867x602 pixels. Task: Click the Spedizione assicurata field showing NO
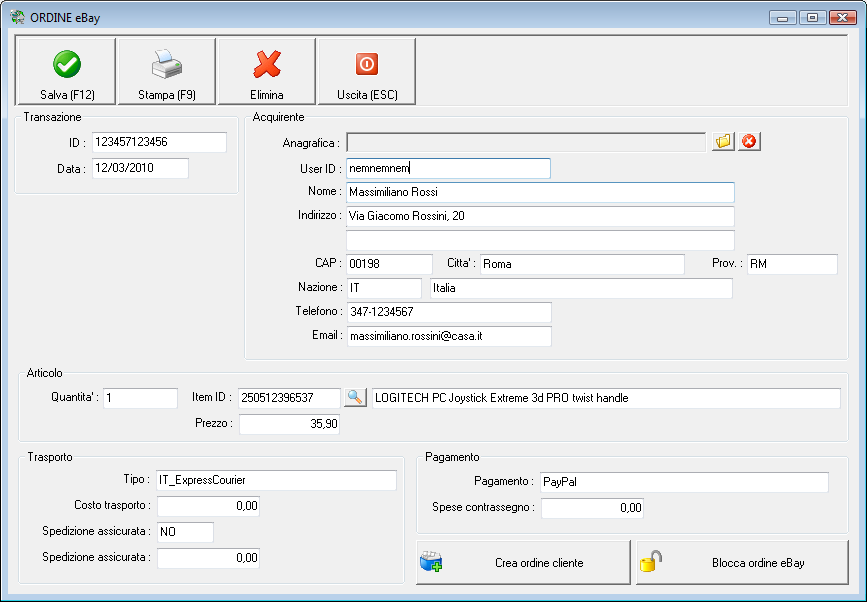click(x=185, y=532)
